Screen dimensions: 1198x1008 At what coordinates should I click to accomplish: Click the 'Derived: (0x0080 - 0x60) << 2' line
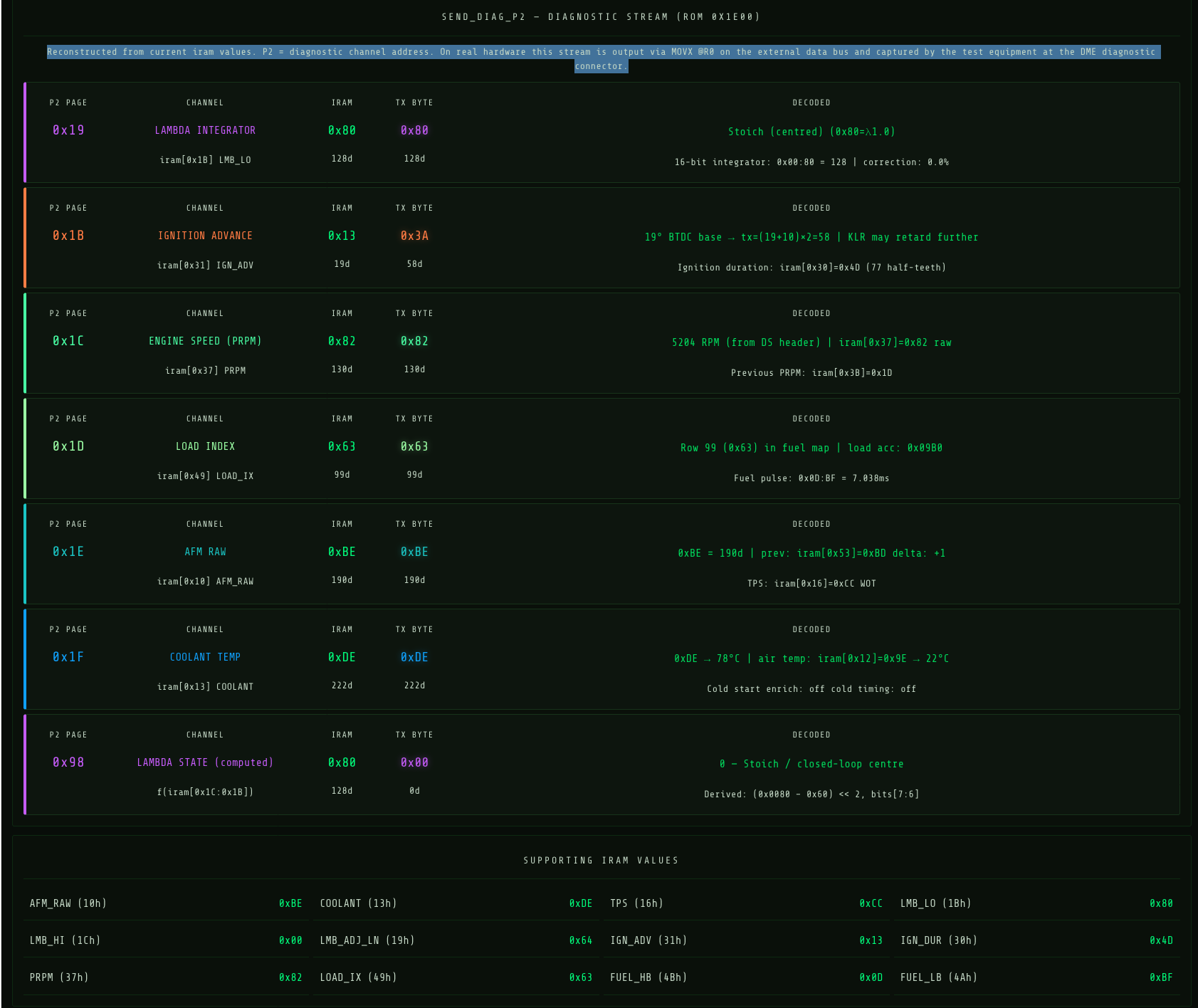(x=811, y=794)
